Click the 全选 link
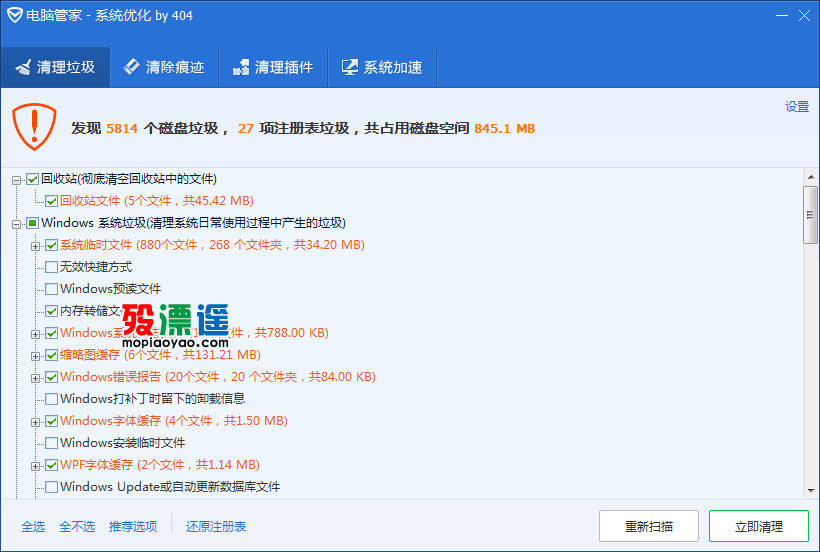Viewport: 820px width, 552px height. pos(33,526)
